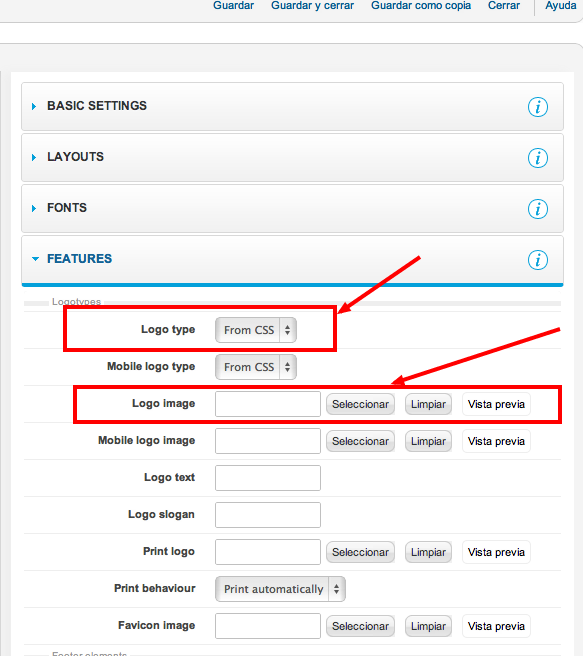This screenshot has height=656, width=583.
Task: Click Guardar y cerrar
Action: pyautogui.click(x=312, y=5)
